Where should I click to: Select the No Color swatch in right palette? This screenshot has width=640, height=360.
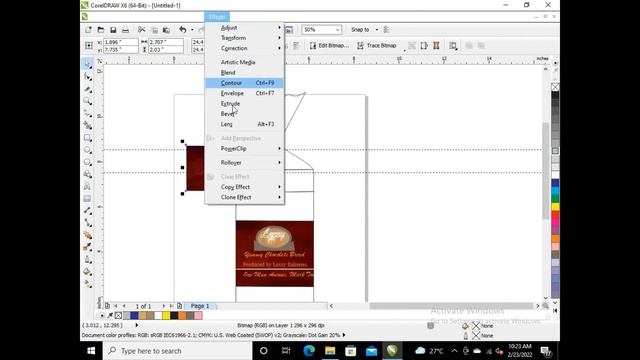(x=555, y=87)
